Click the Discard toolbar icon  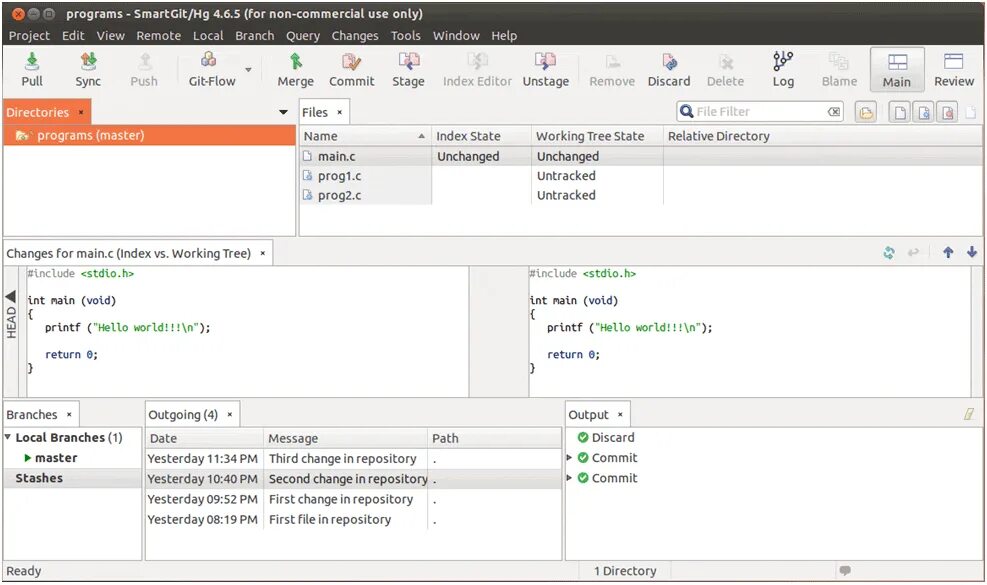pyautogui.click(x=669, y=62)
